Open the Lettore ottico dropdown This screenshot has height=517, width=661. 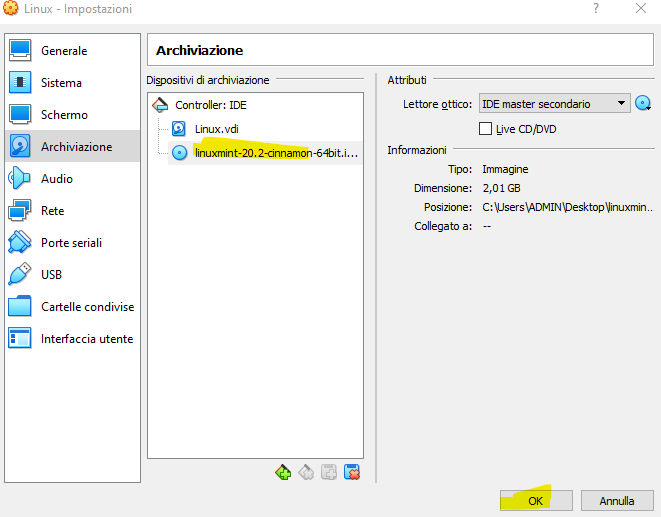[554, 103]
